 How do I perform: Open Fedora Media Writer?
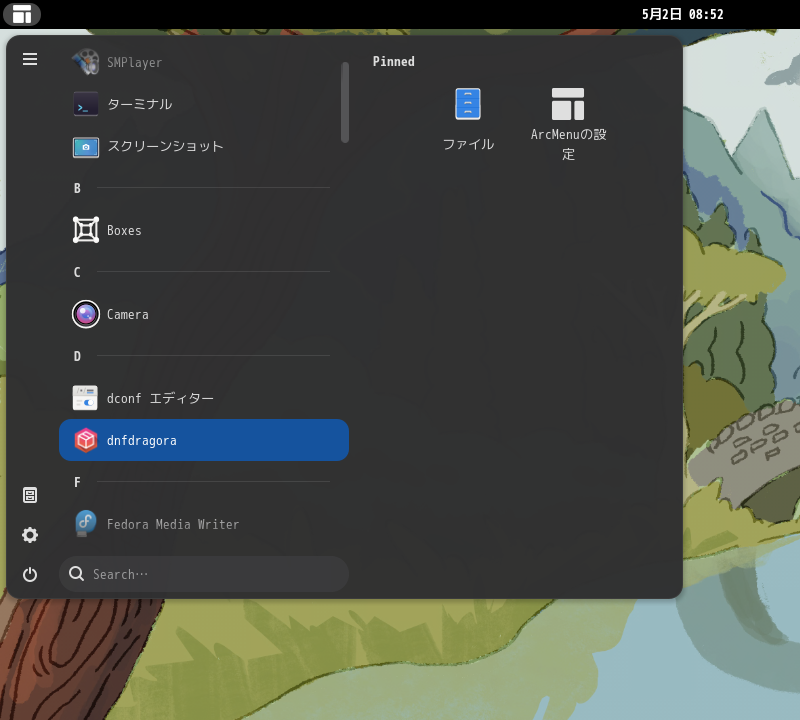[204, 524]
